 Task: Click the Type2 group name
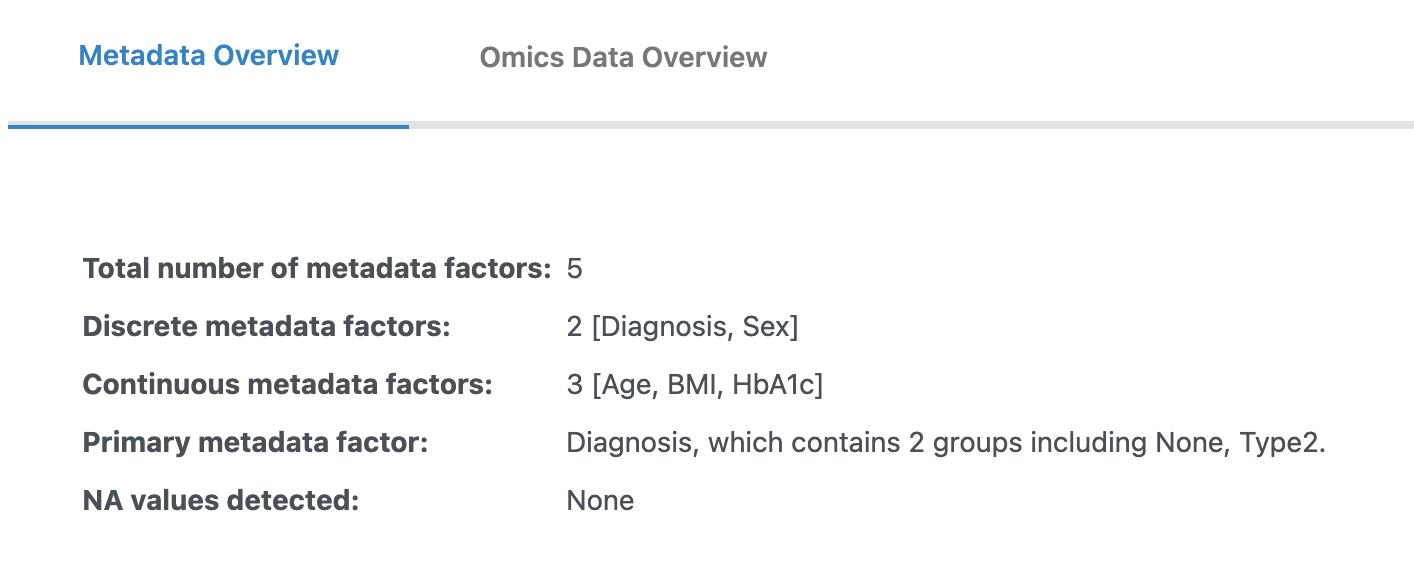coord(1281,442)
